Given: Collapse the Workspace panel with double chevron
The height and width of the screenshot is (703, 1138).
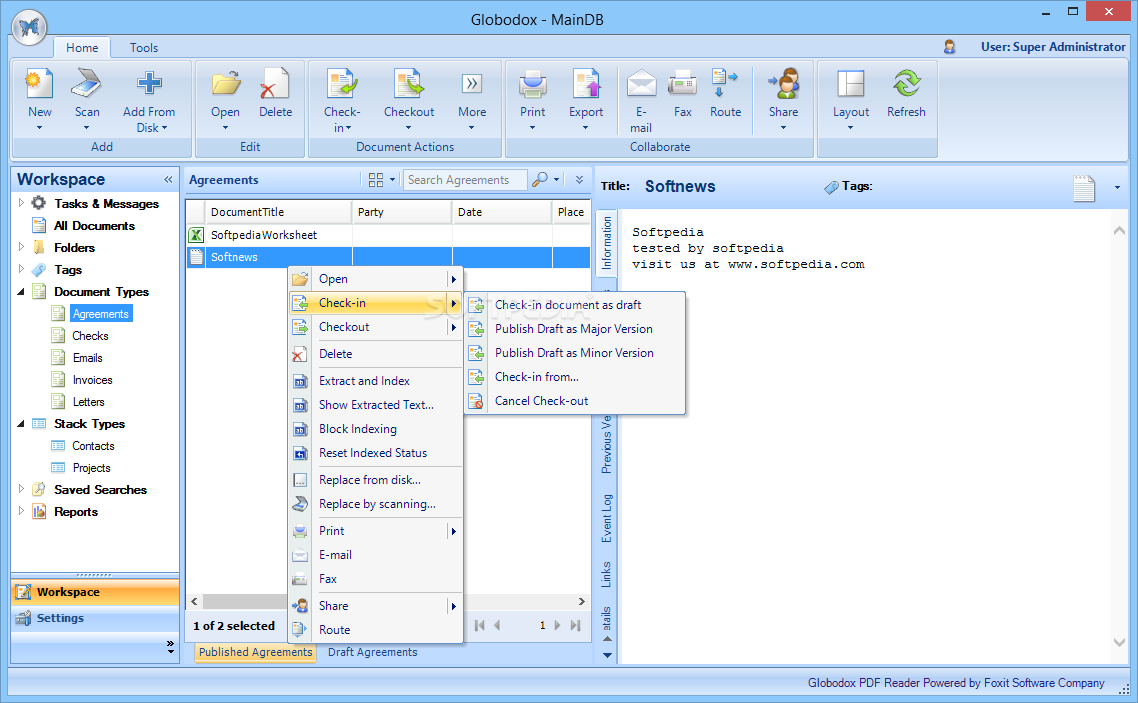Looking at the screenshot, I should click(168, 179).
